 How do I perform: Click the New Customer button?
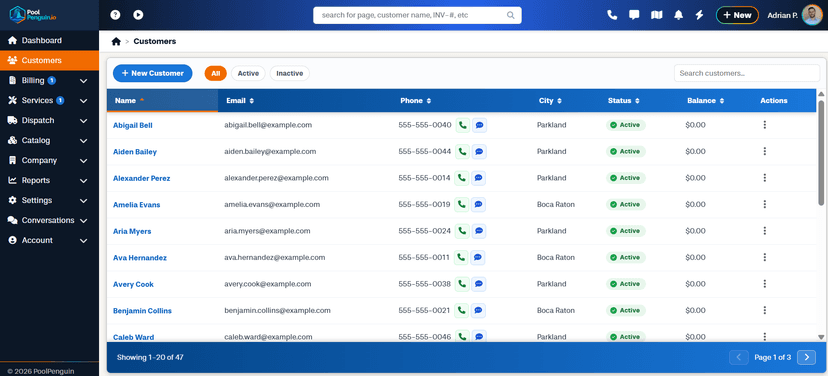(x=153, y=73)
